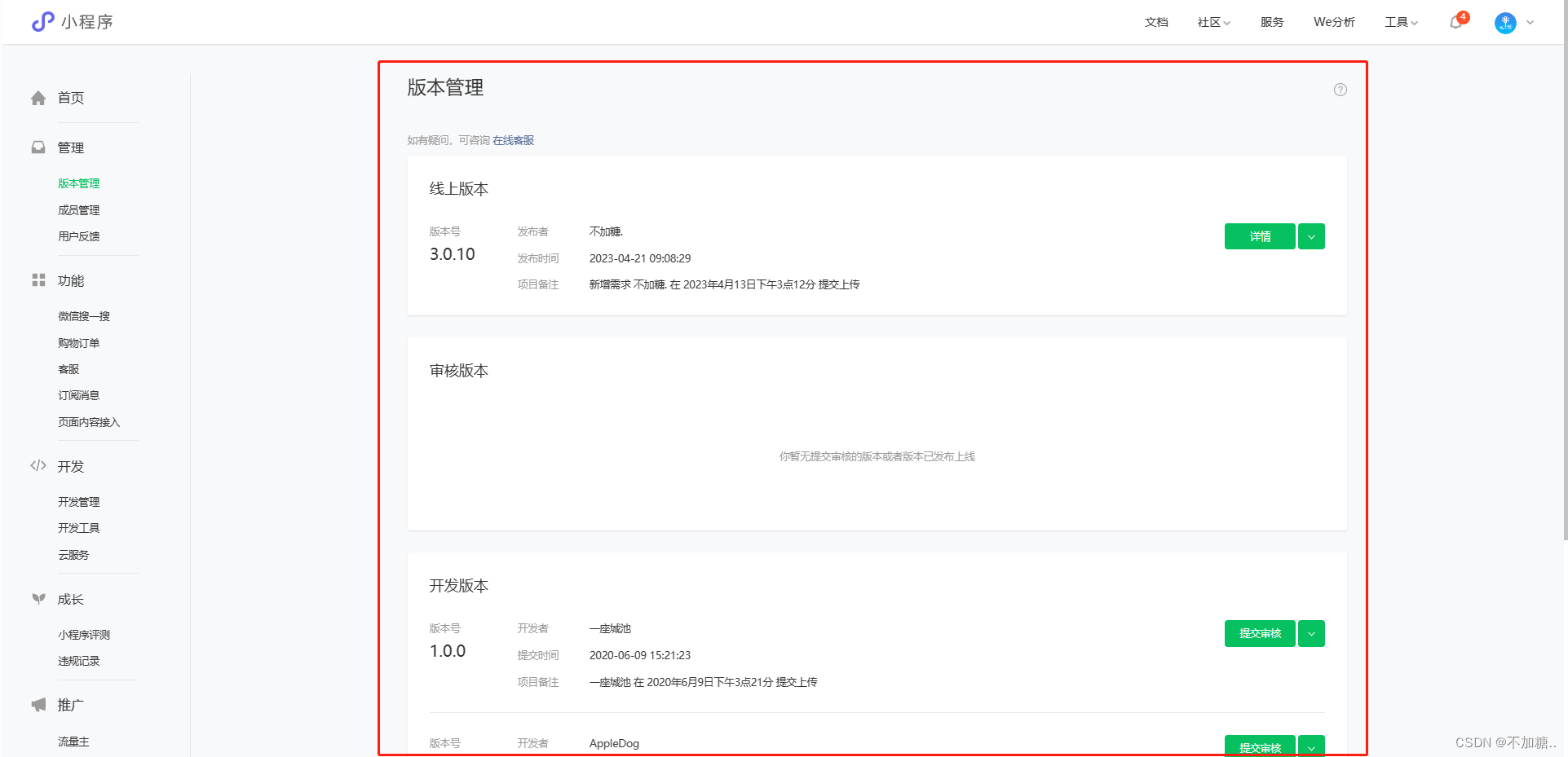Submit version 1.0.0 with 提交审核 button
Image resolution: width=1568 pixels, height=757 pixels.
pos(1260,633)
